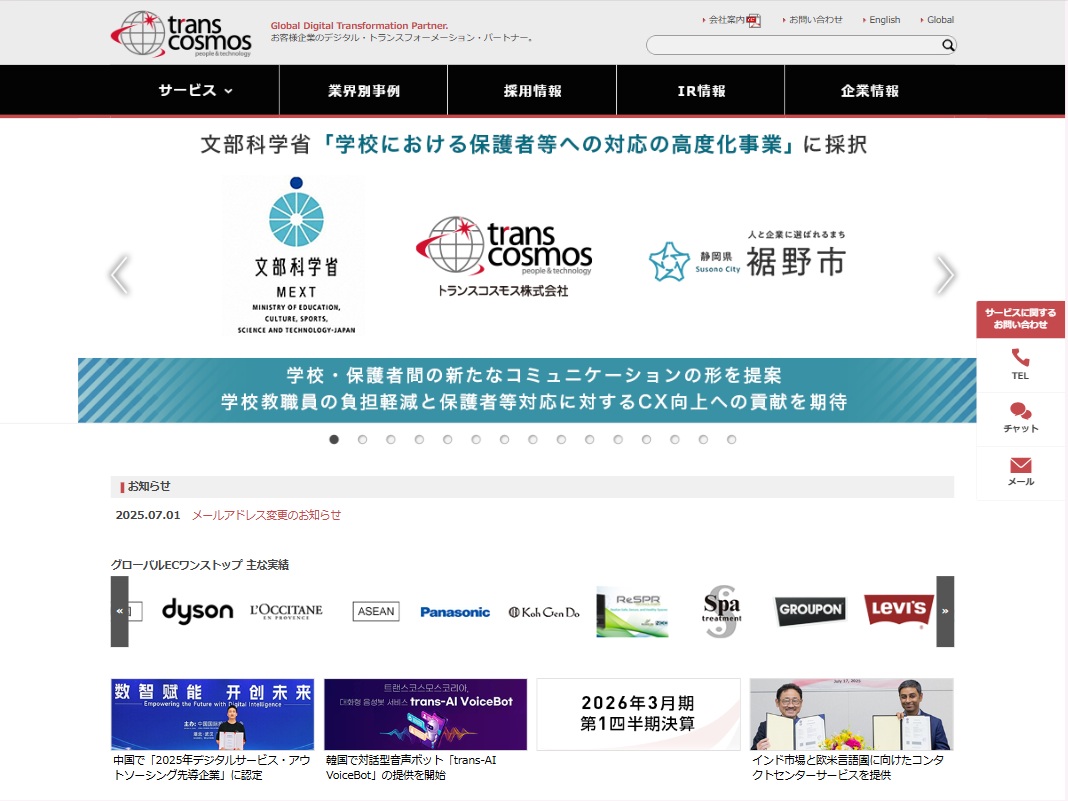Open the 採用情報 menu
1068x801 pixels.
pos(533,90)
